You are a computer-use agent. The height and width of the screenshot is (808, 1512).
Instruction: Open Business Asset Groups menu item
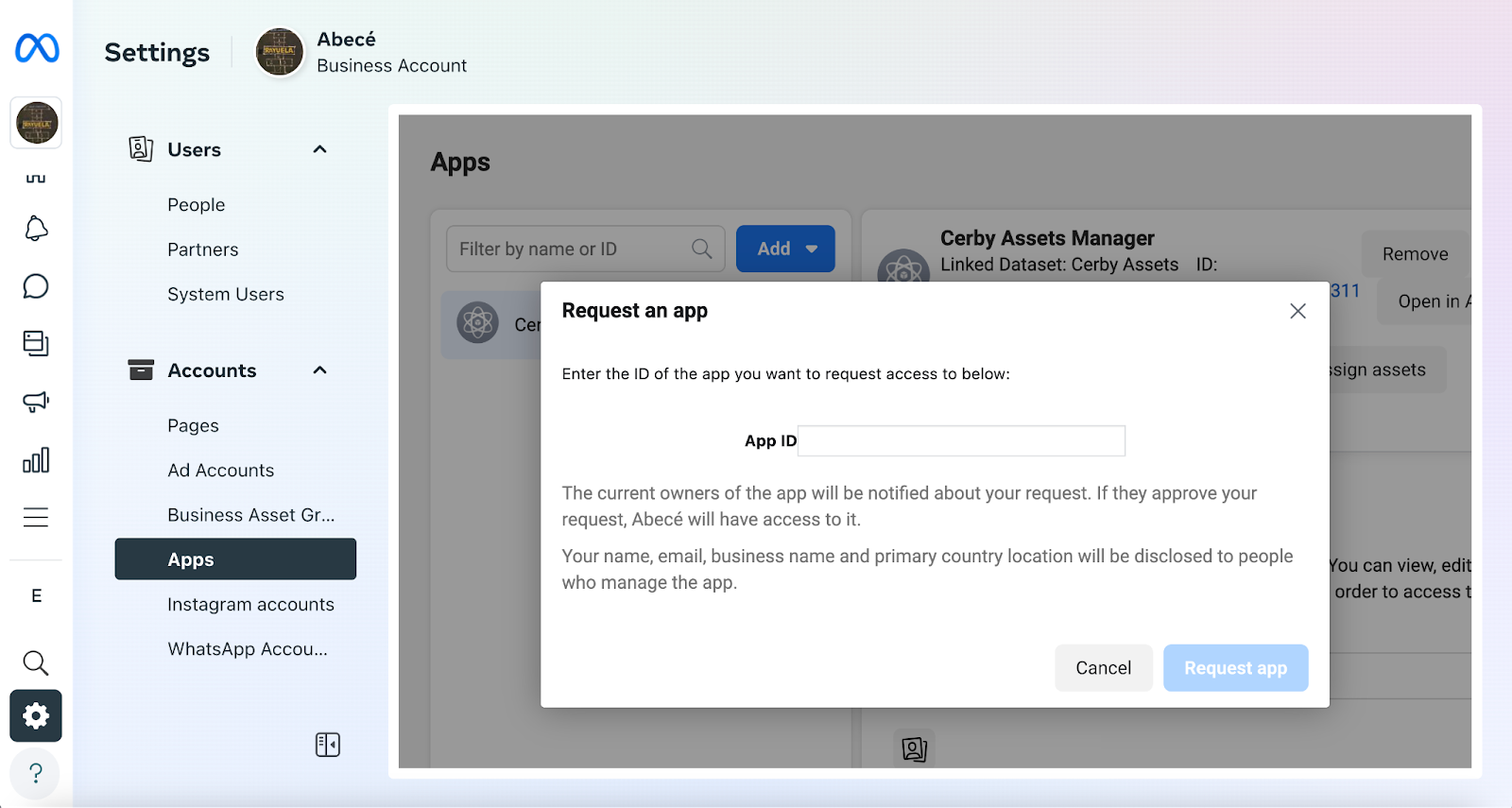click(251, 515)
